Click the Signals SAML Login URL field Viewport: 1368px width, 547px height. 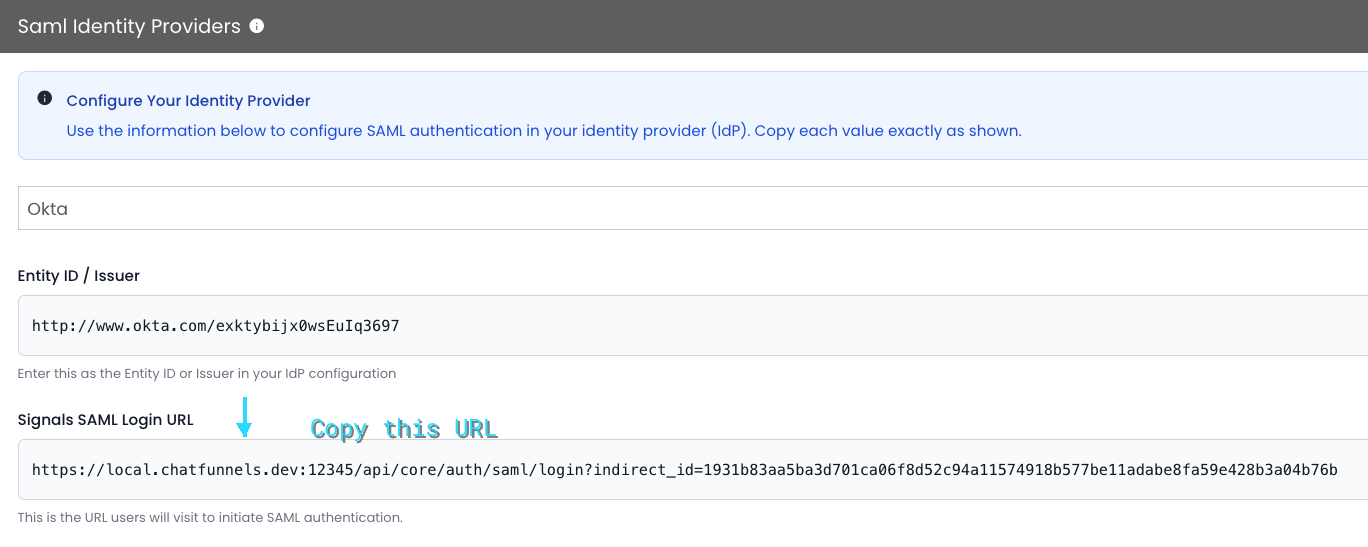click(x=692, y=469)
